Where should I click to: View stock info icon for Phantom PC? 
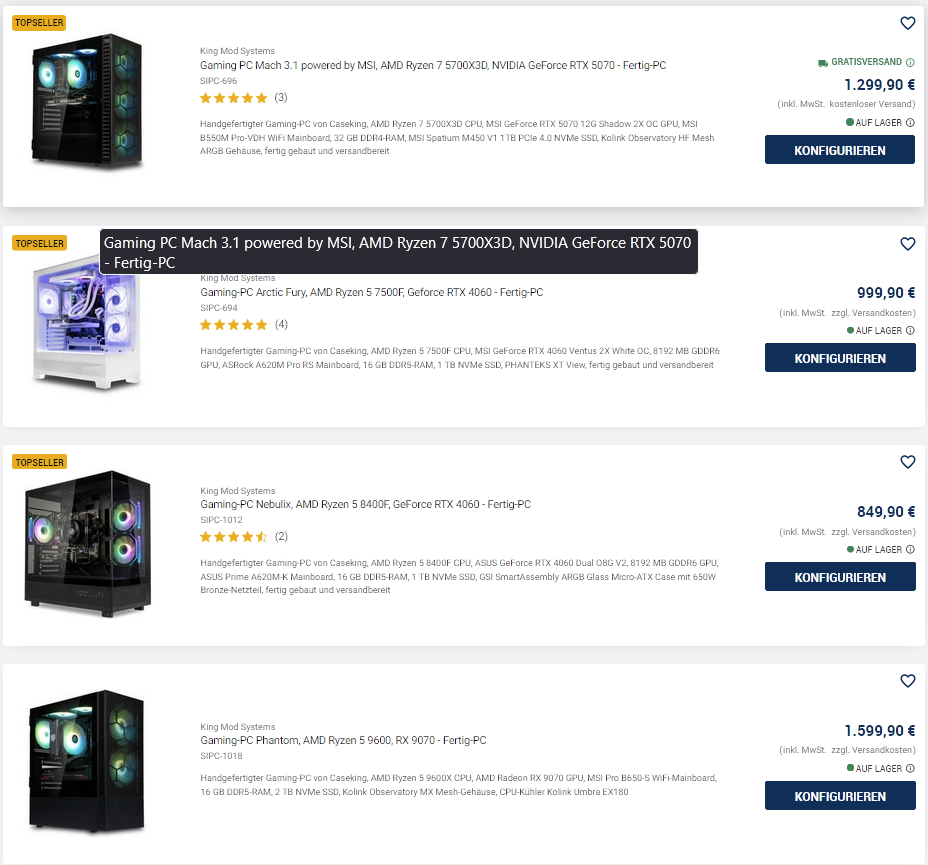coord(910,768)
